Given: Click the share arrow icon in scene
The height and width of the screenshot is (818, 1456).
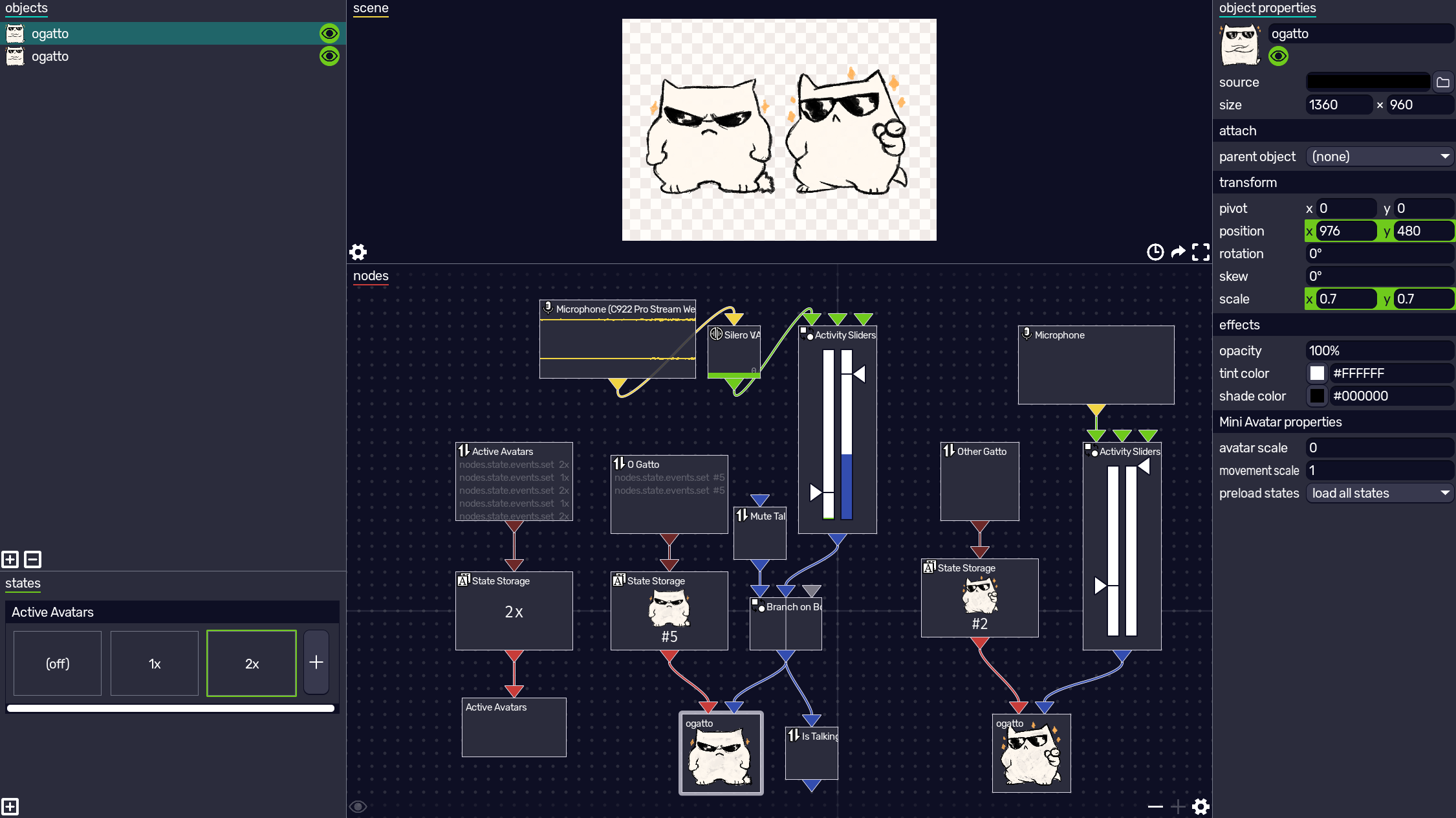Looking at the screenshot, I should pyautogui.click(x=1178, y=252).
